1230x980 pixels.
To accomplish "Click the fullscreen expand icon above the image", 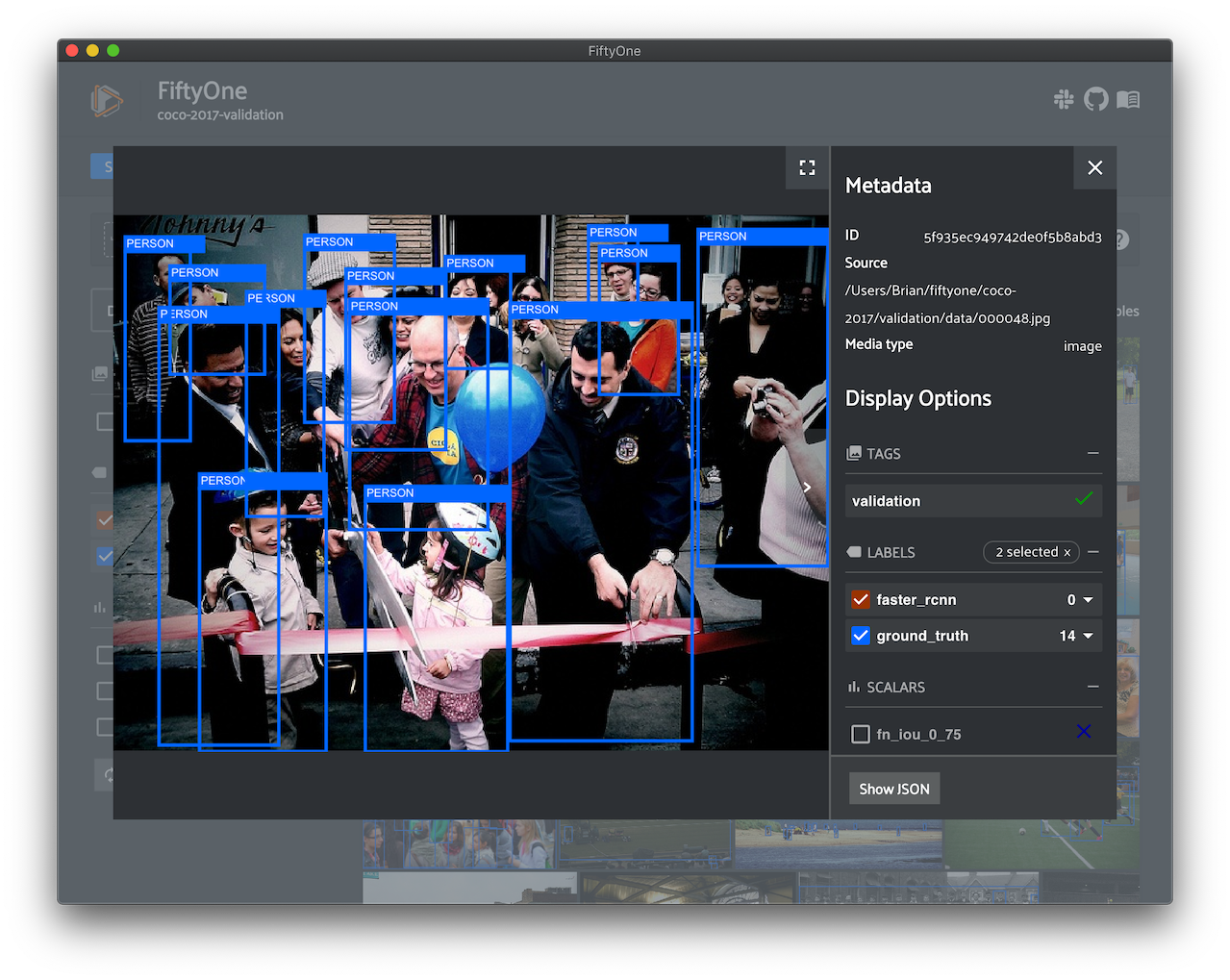I will click(x=806, y=167).
